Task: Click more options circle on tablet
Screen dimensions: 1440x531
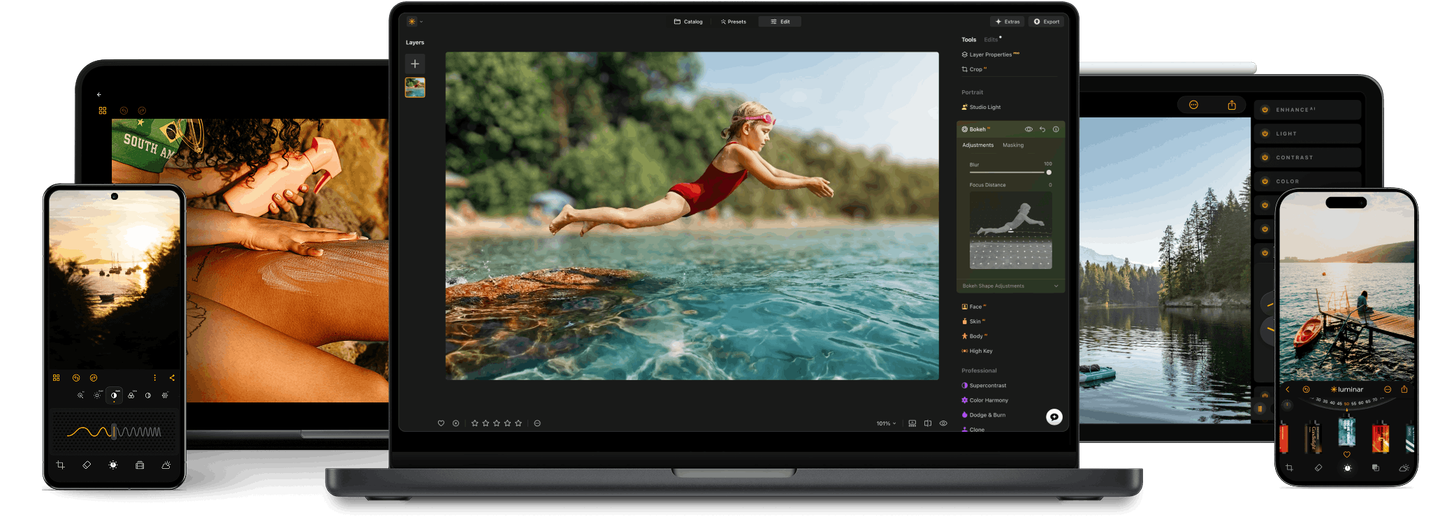Action: 1193,104
